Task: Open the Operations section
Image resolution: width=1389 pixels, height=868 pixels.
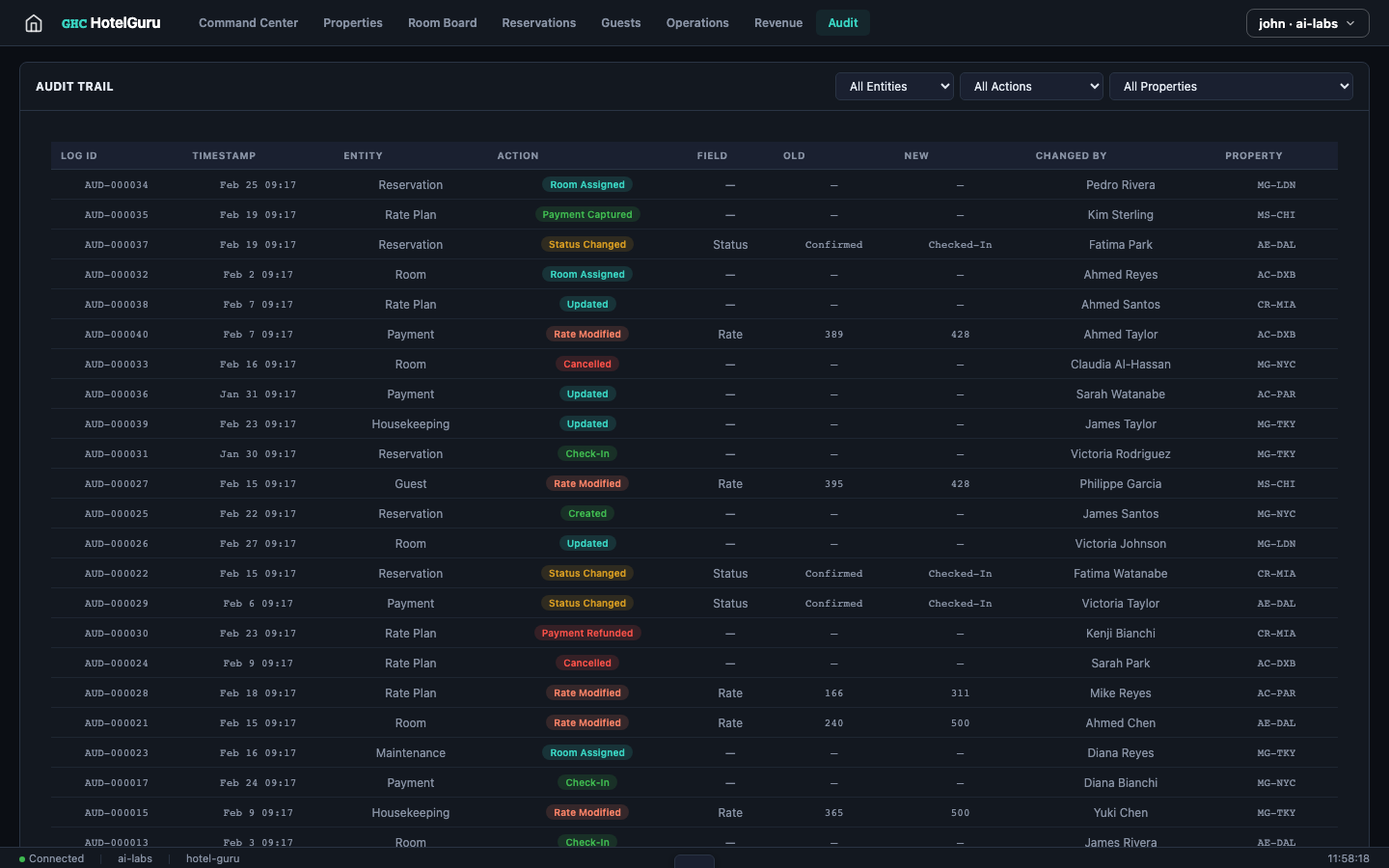Action: pos(696,22)
